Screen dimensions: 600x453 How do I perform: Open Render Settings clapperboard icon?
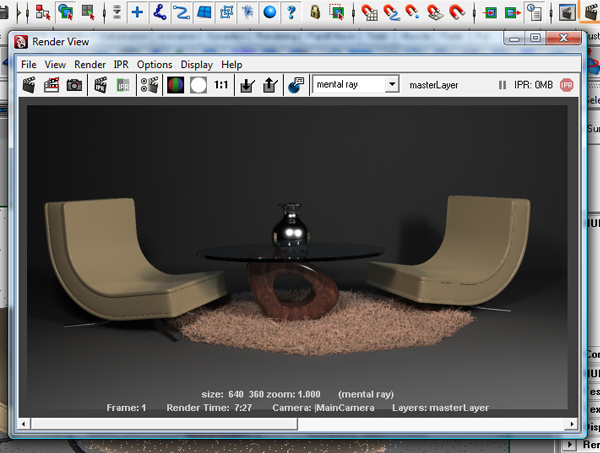[x=149, y=85]
